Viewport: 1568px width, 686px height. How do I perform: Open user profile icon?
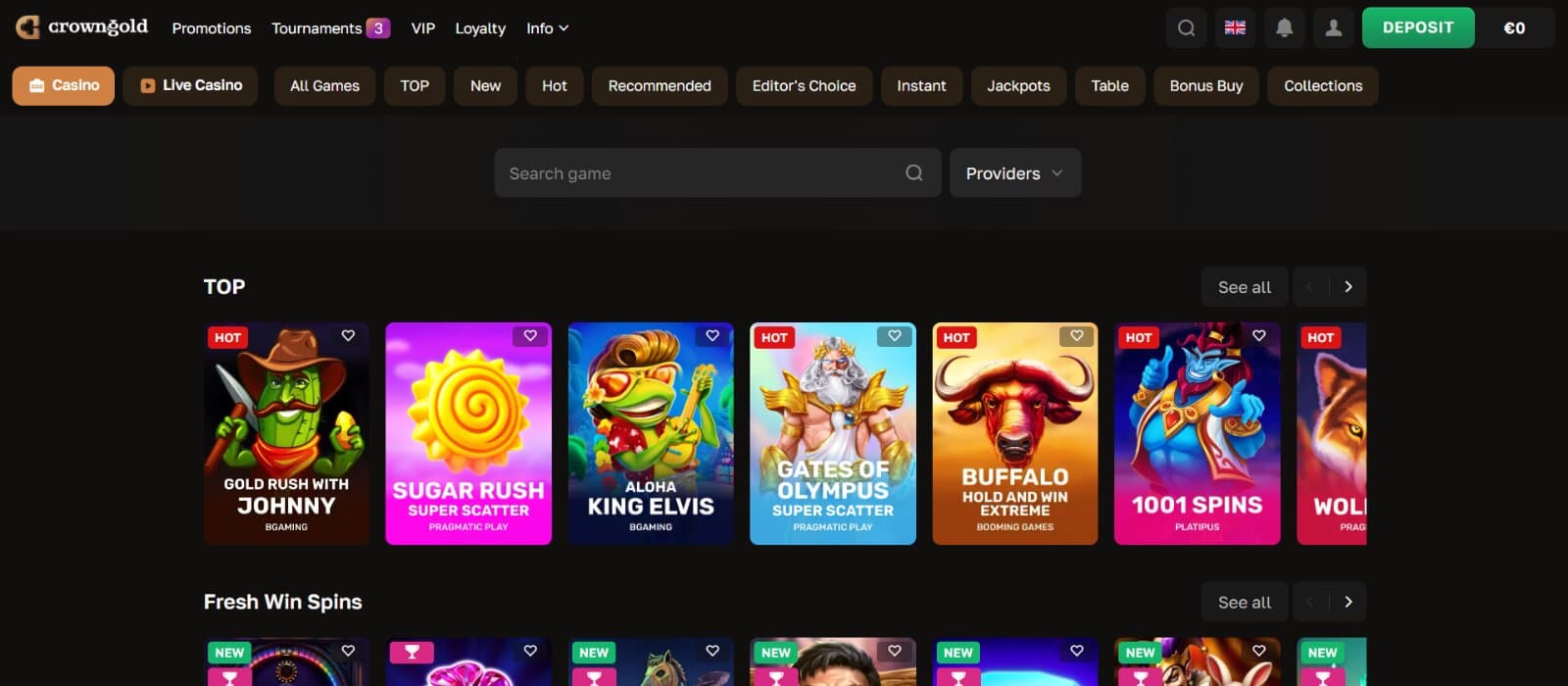tap(1333, 27)
